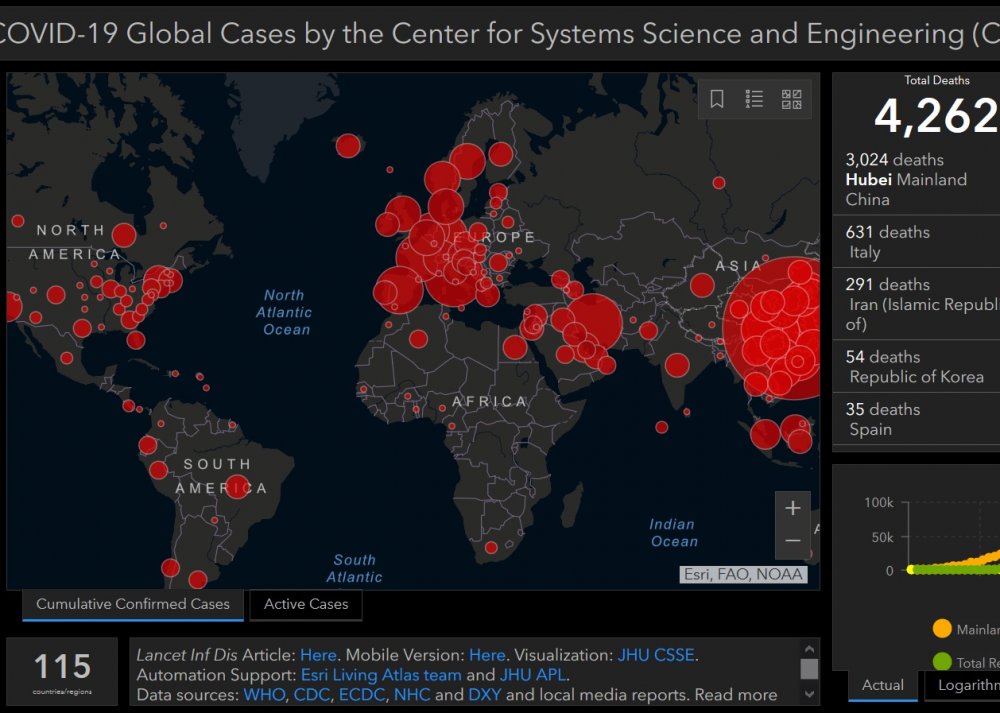Switch to Active Cases tab
This screenshot has height=713, width=1000.
click(306, 604)
